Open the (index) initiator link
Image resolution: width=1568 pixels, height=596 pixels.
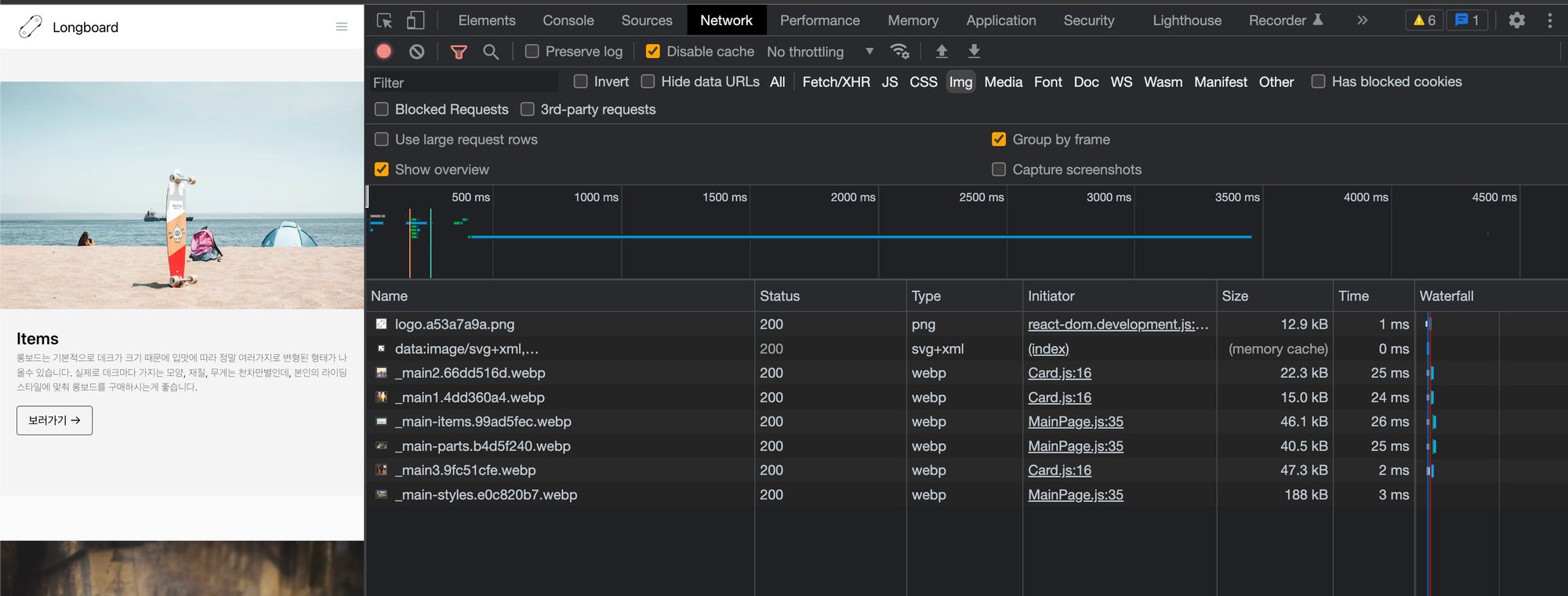coord(1048,348)
